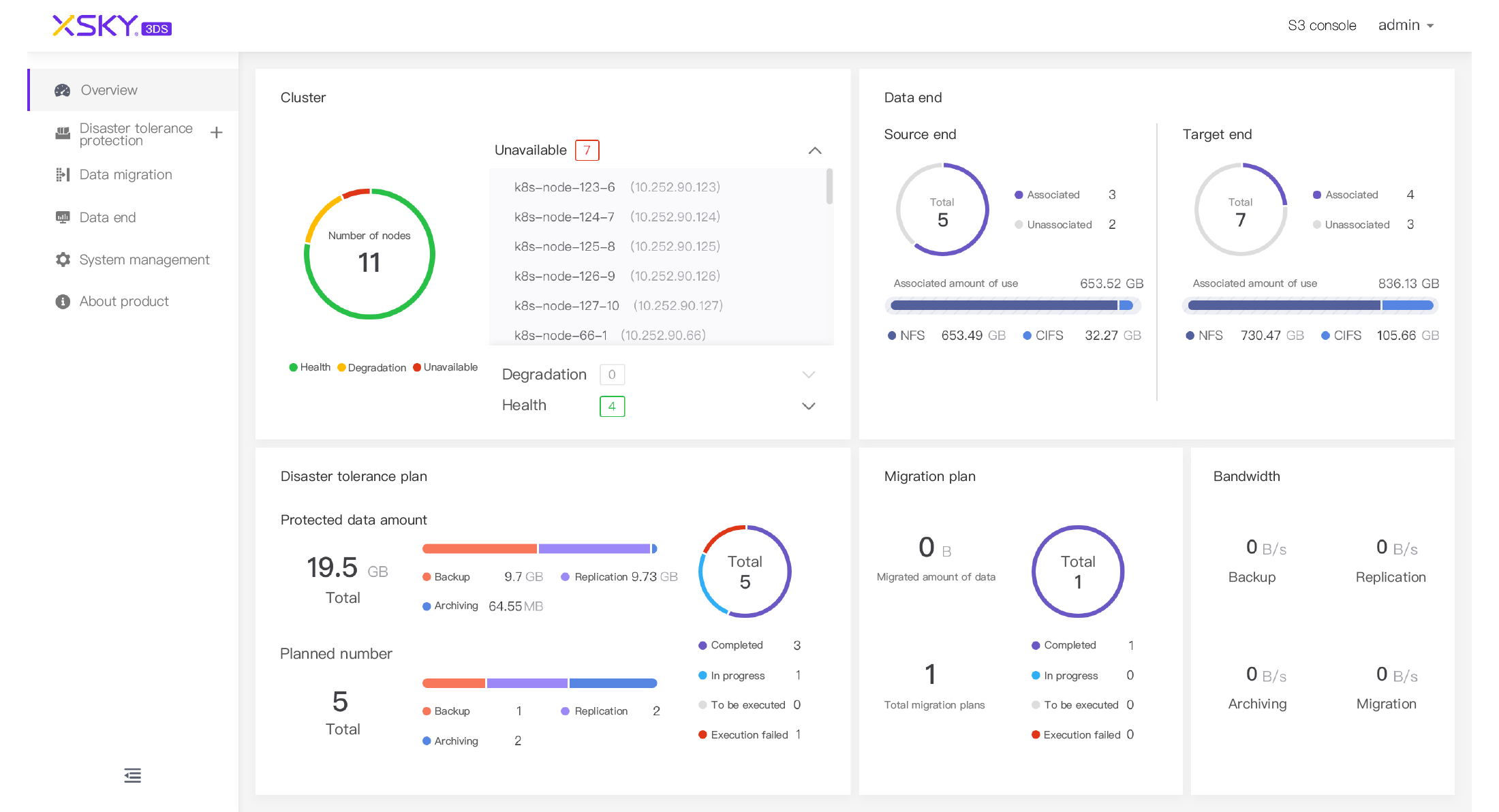This screenshot has width=1499, height=812.
Task: Click the Overview dashboard gauge icon
Action: 63,90
